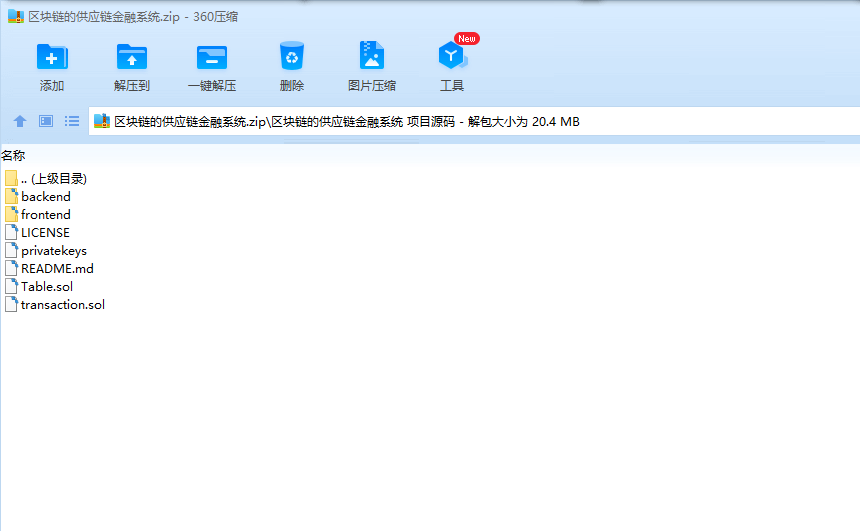Click the archive icon in the address bar
This screenshot has width=860, height=531.
tap(102, 121)
